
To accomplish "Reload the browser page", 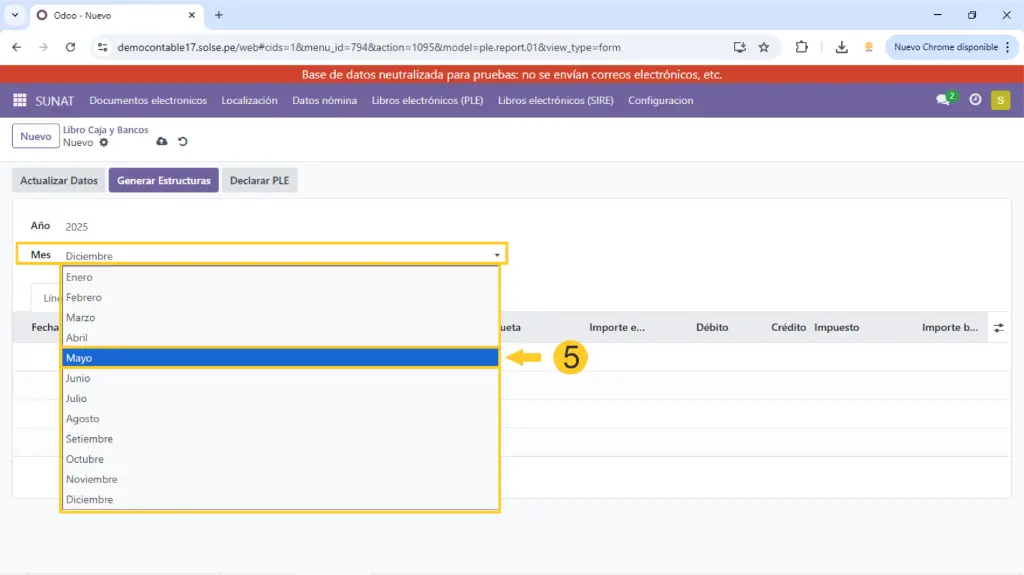I will [70, 47].
